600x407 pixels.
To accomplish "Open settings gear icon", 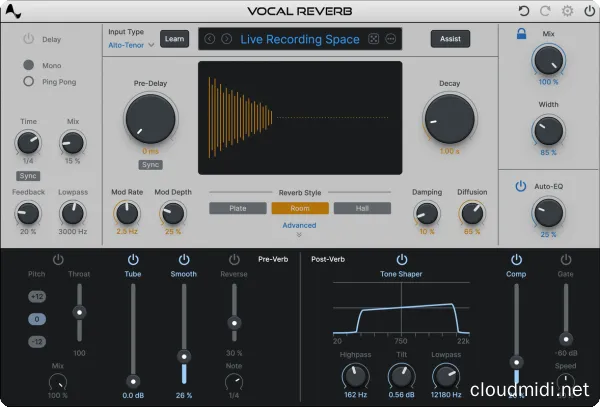I will pyautogui.click(x=567, y=11).
